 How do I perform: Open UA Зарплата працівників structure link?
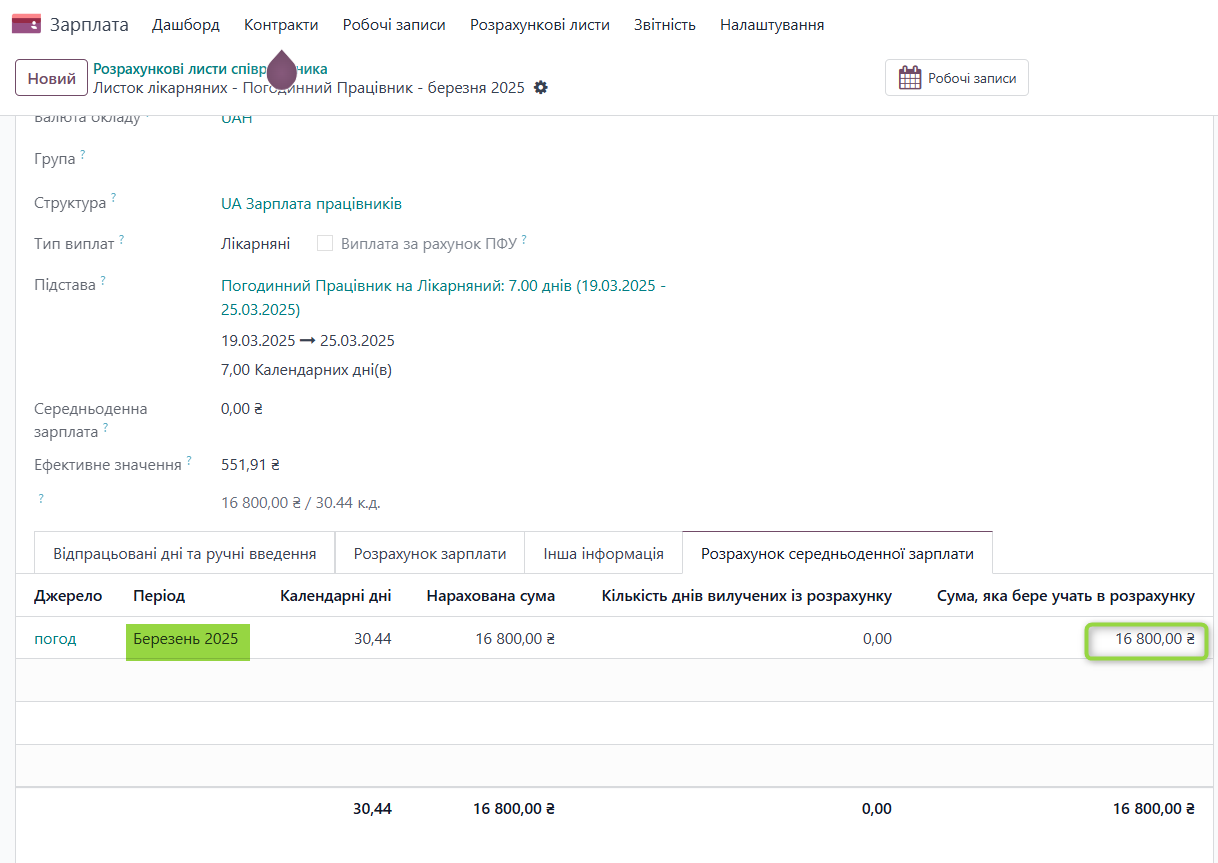point(311,204)
